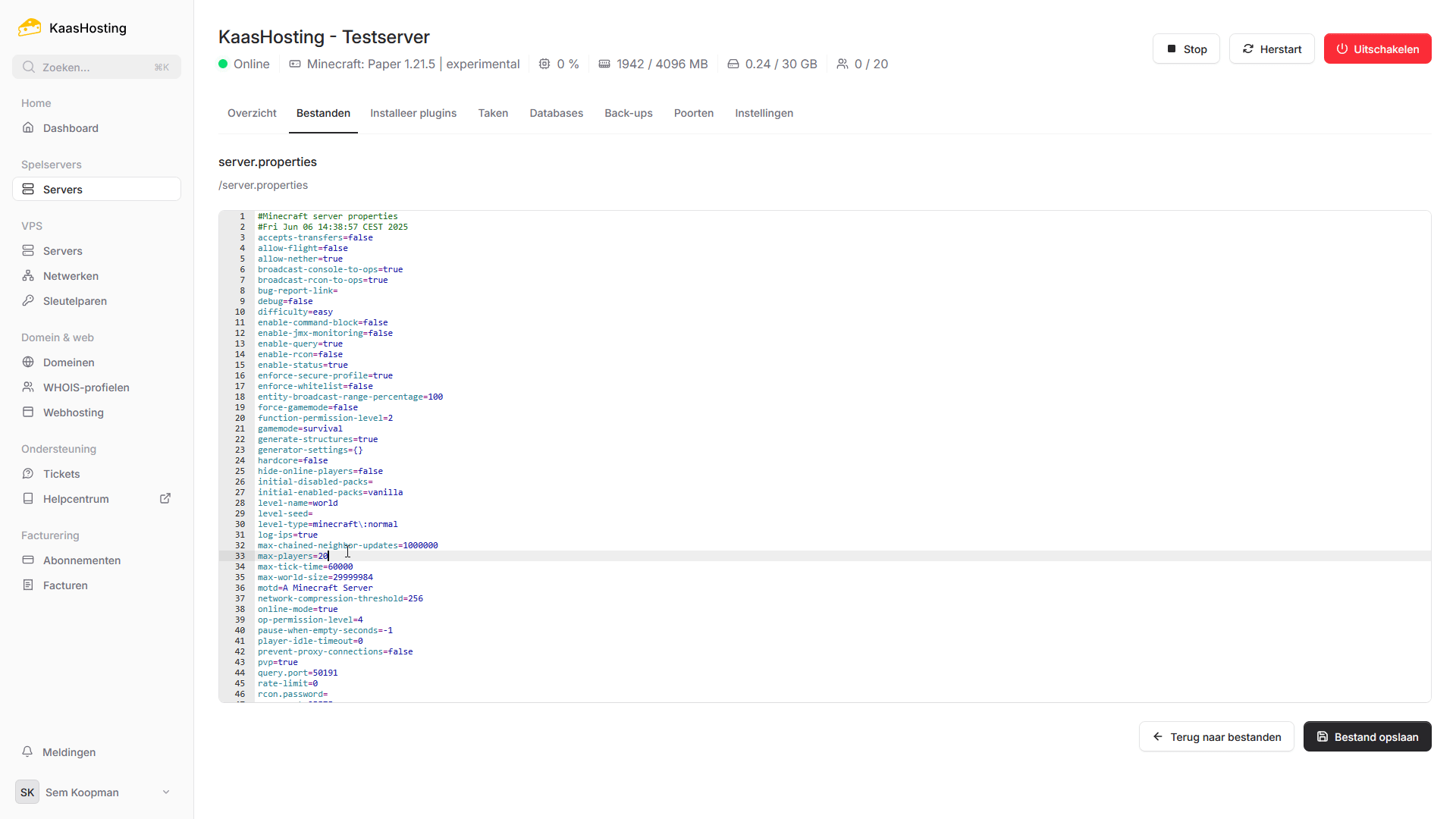Click the red Uitschakelen button
Viewport: 1456px width, 819px height.
tap(1377, 49)
